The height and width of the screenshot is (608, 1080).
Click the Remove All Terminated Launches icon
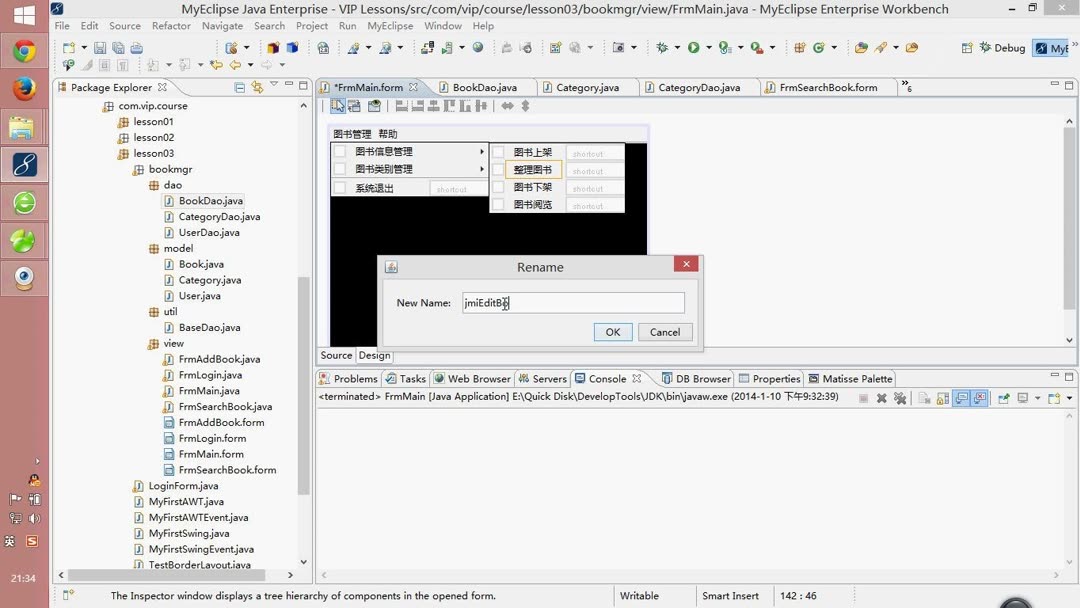[x=900, y=397]
